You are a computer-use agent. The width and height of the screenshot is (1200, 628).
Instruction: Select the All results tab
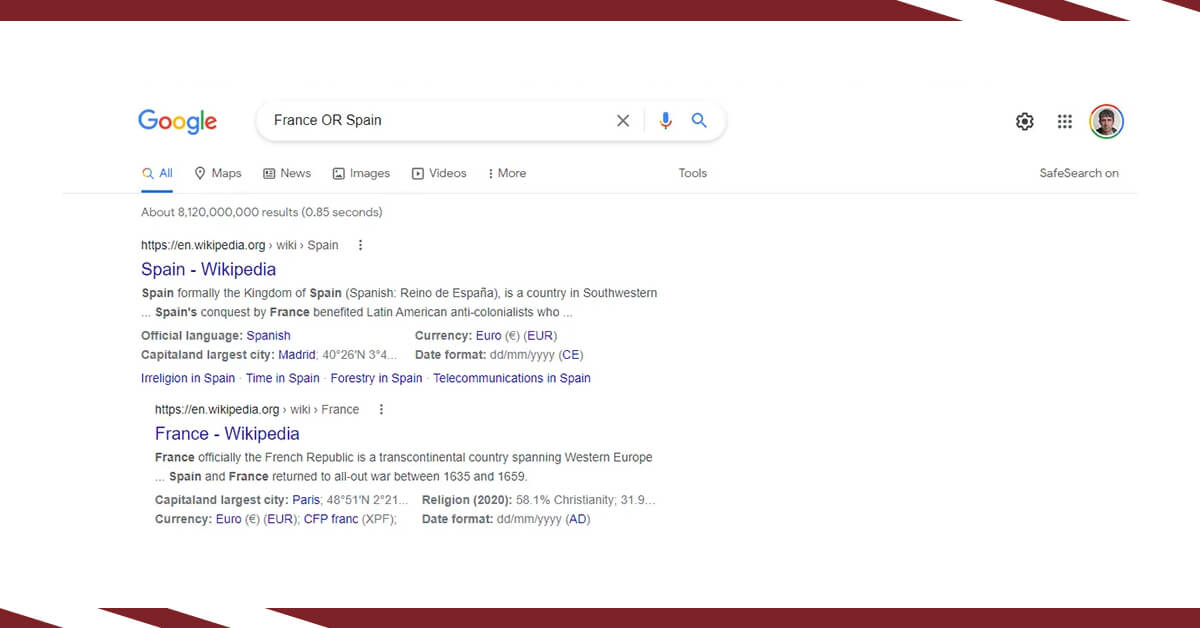(157, 173)
